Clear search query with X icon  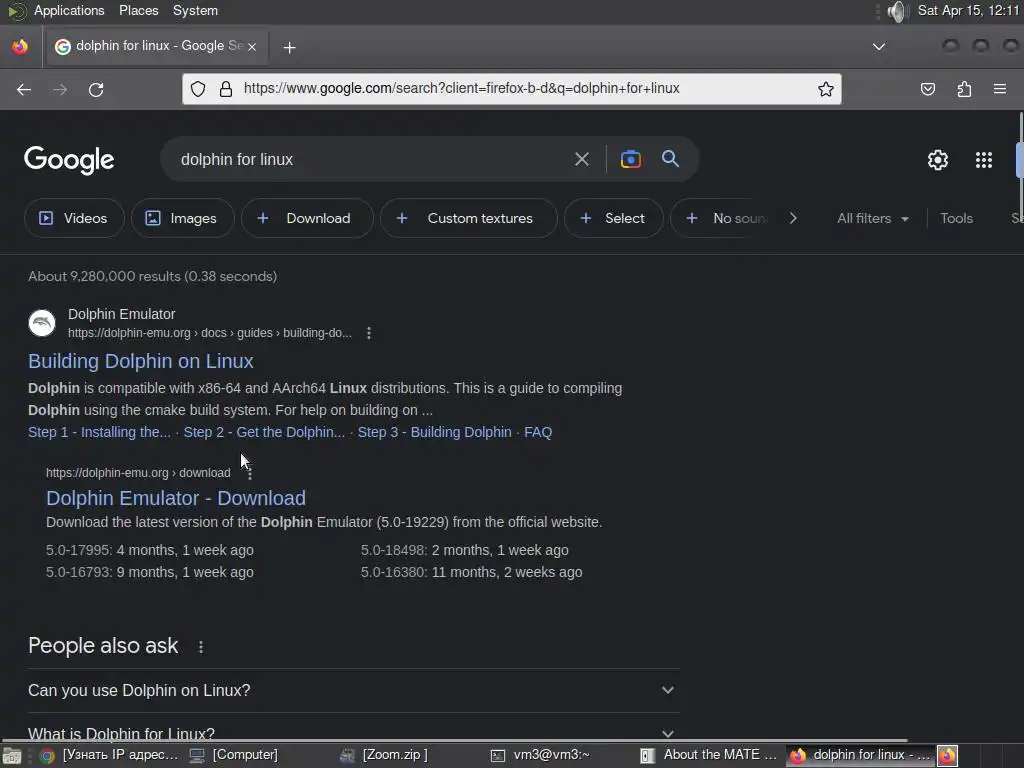(x=581, y=159)
